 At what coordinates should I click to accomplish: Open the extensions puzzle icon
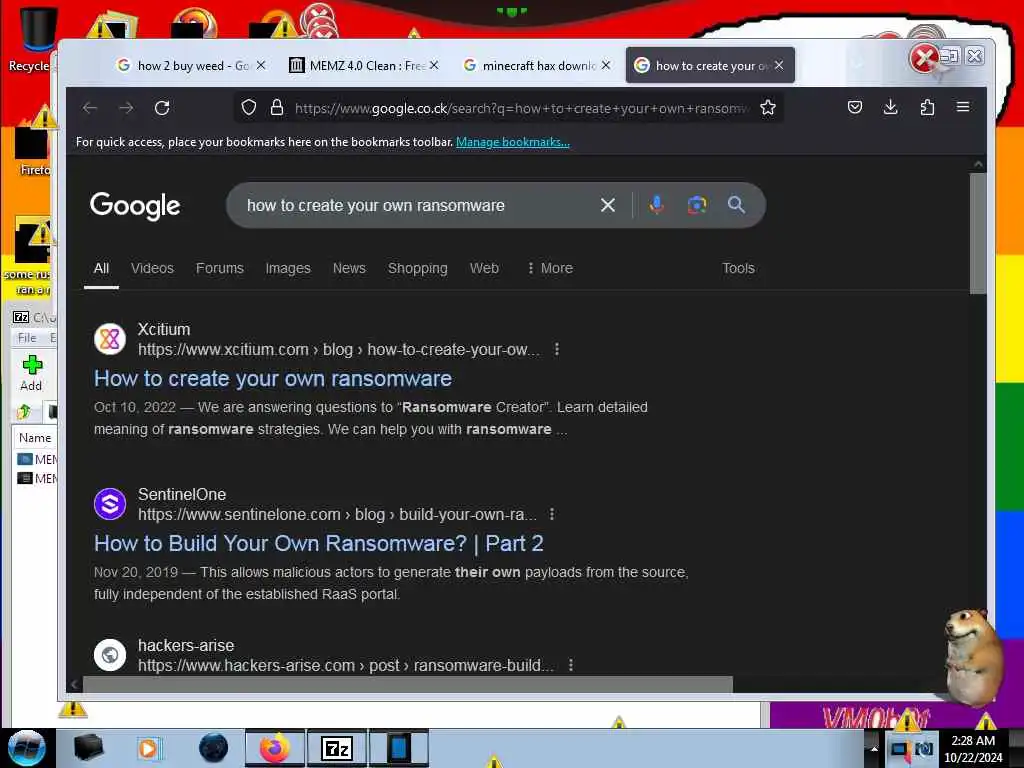[927, 107]
